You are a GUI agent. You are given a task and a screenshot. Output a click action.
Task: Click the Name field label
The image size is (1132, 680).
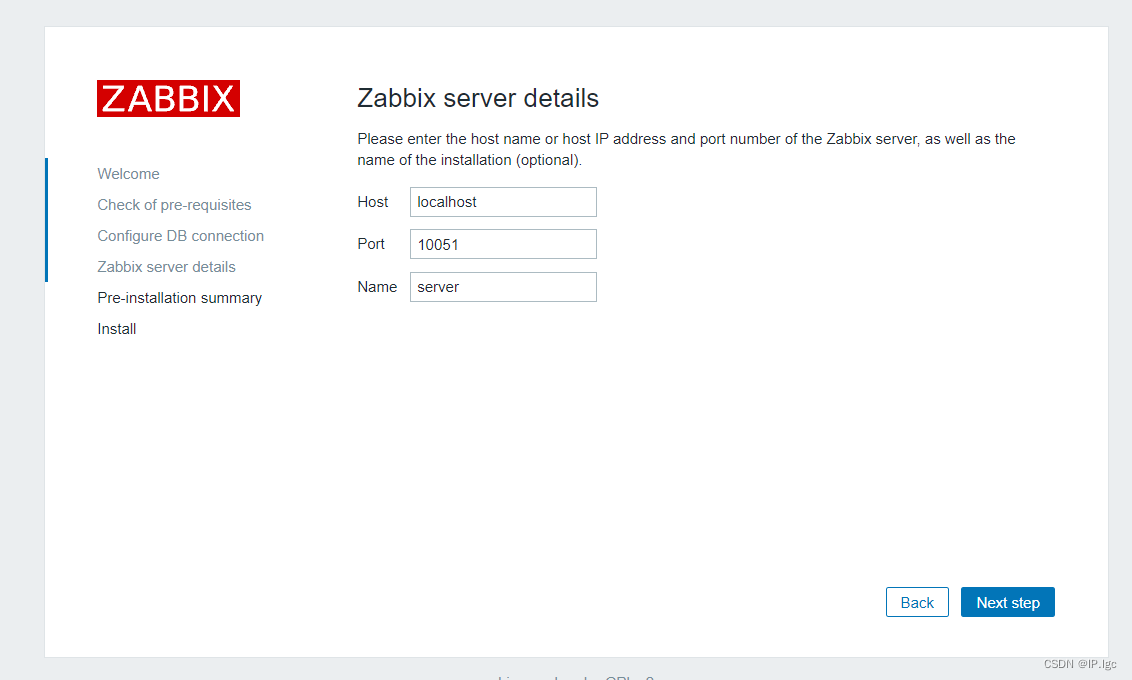pyautogui.click(x=377, y=287)
